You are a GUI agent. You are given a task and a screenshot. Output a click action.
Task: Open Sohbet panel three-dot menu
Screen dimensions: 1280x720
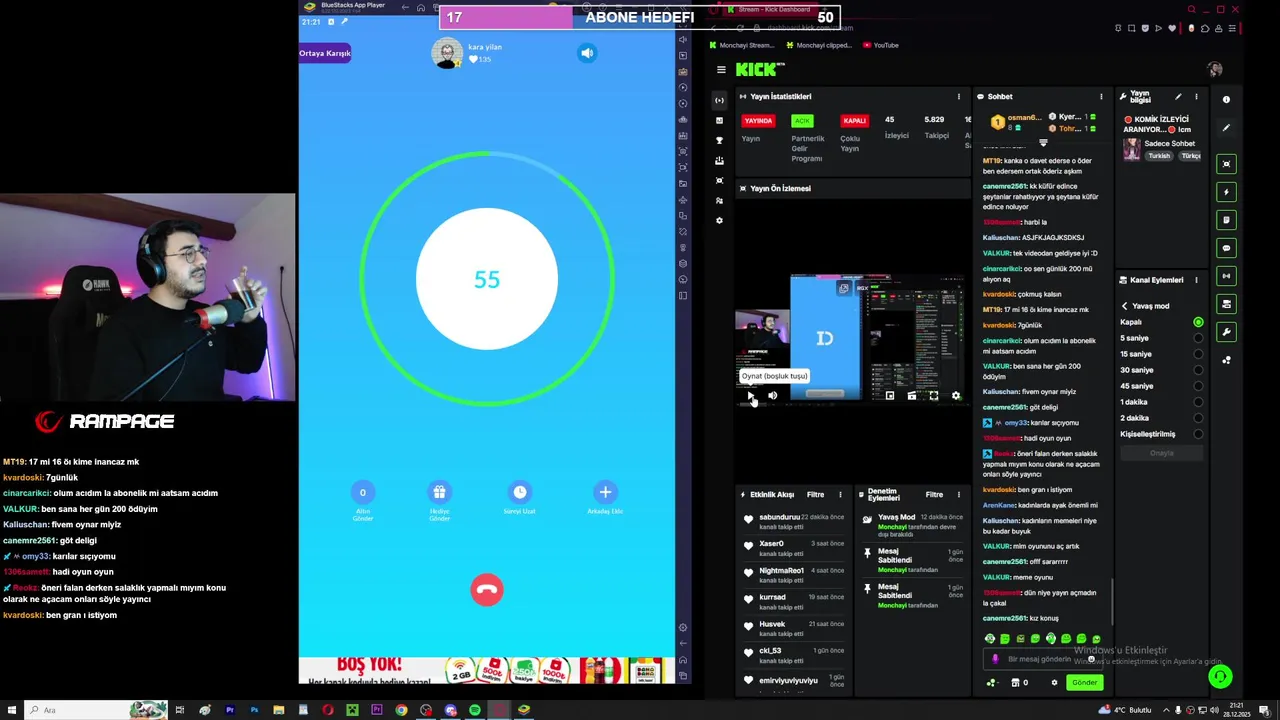pyautogui.click(x=1101, y=97)
